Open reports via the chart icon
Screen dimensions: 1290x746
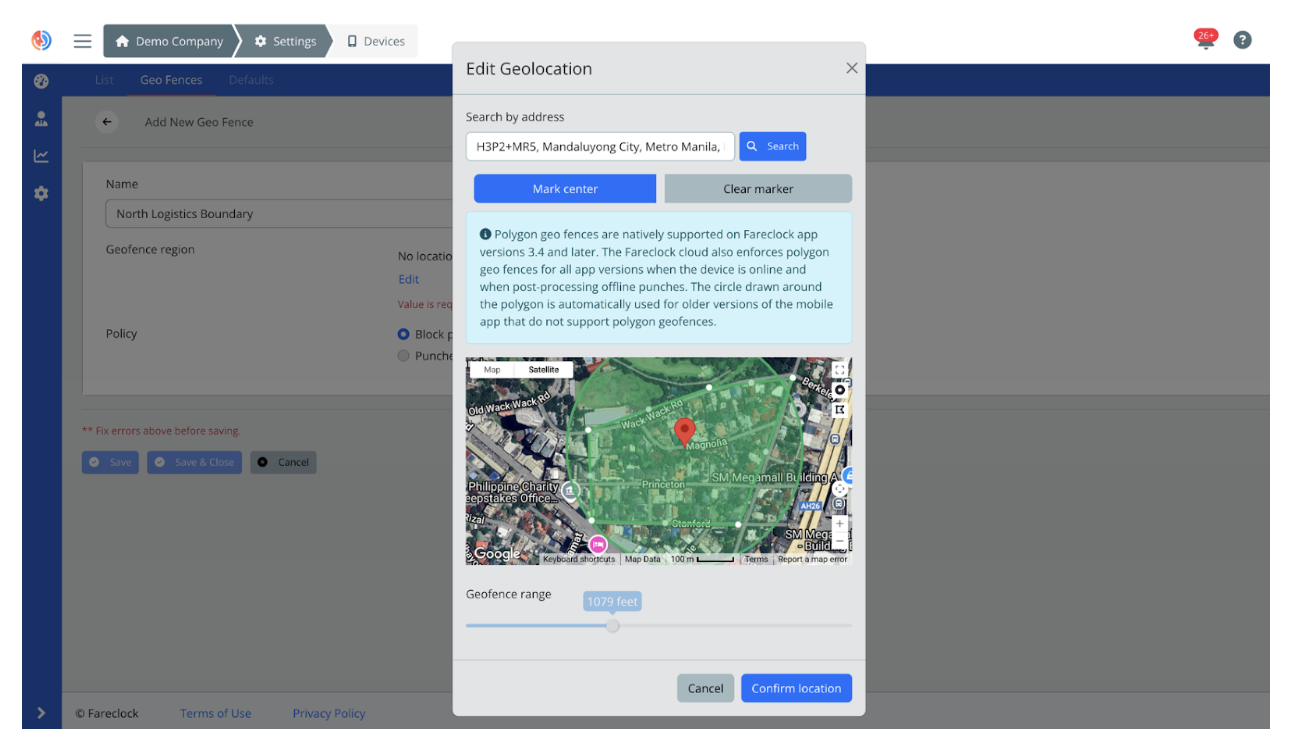tap(41, 156)
